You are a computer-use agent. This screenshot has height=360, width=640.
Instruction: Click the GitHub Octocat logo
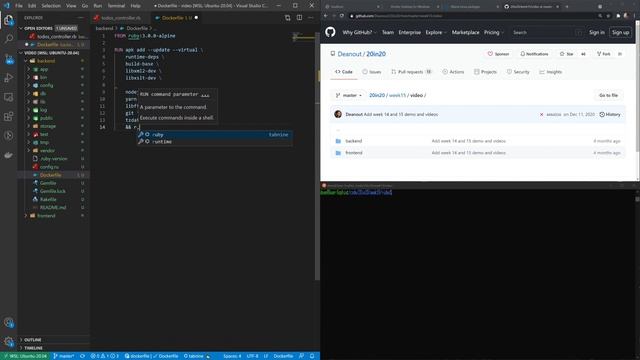coord(330,32)
